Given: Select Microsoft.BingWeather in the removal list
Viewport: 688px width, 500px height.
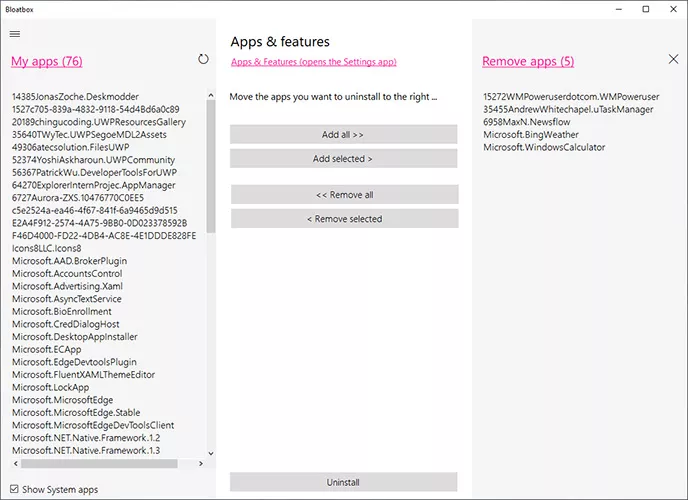Looking at the screenshot, I should click(531, 135).
